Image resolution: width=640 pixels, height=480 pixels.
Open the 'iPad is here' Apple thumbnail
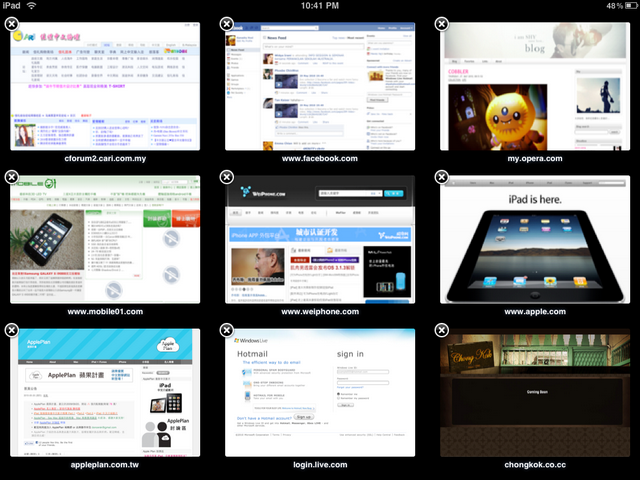pos(535,239)
